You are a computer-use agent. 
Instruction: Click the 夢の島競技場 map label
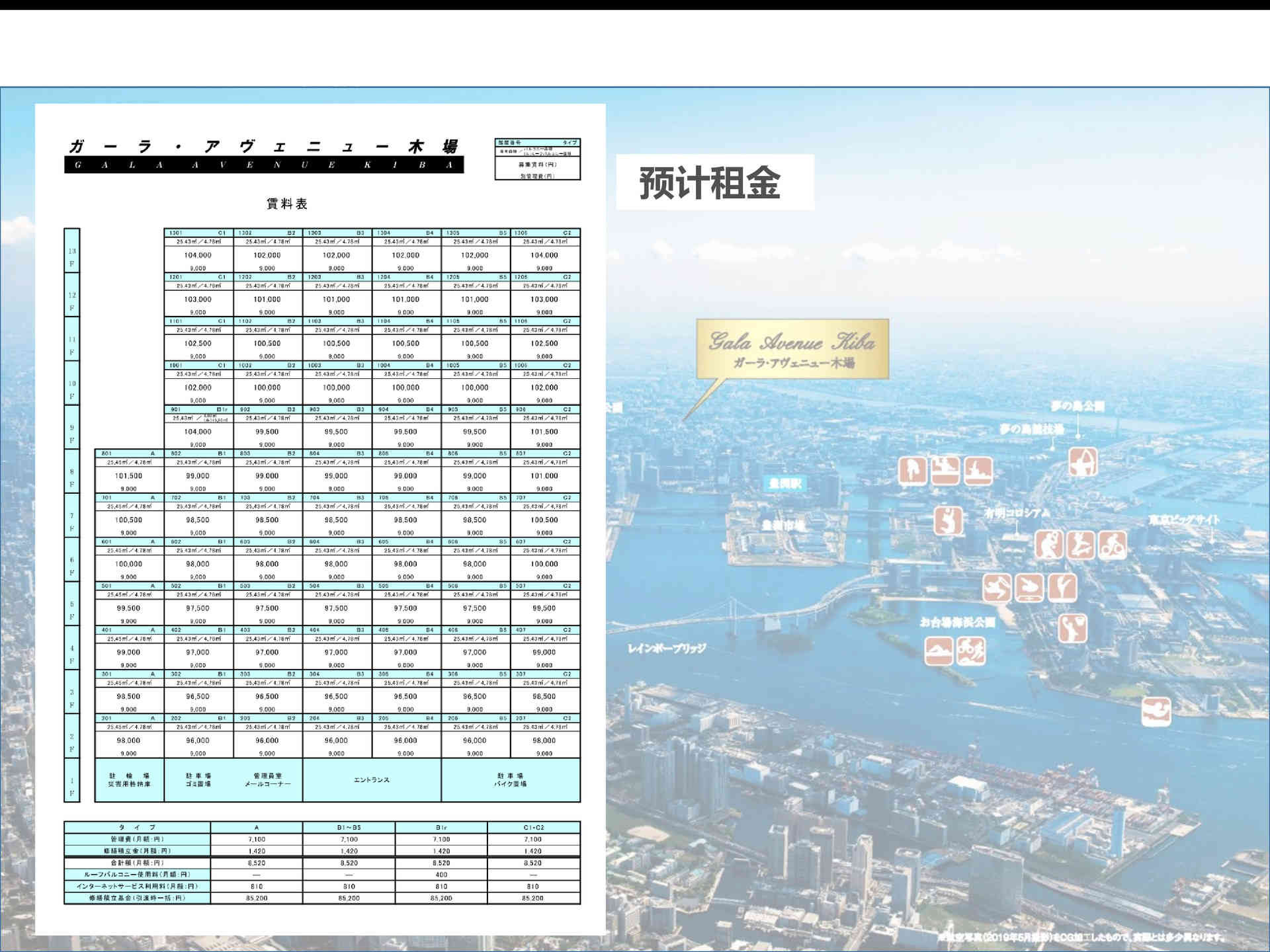coord(1032,429)
